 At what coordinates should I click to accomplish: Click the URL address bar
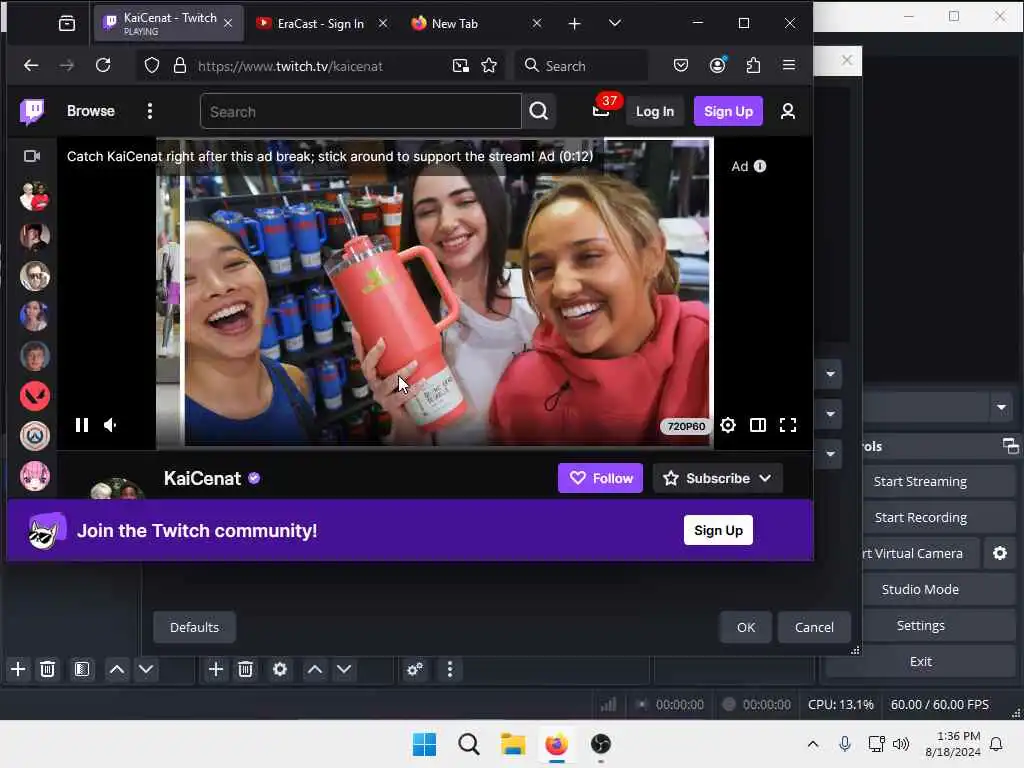click(320, 65)
